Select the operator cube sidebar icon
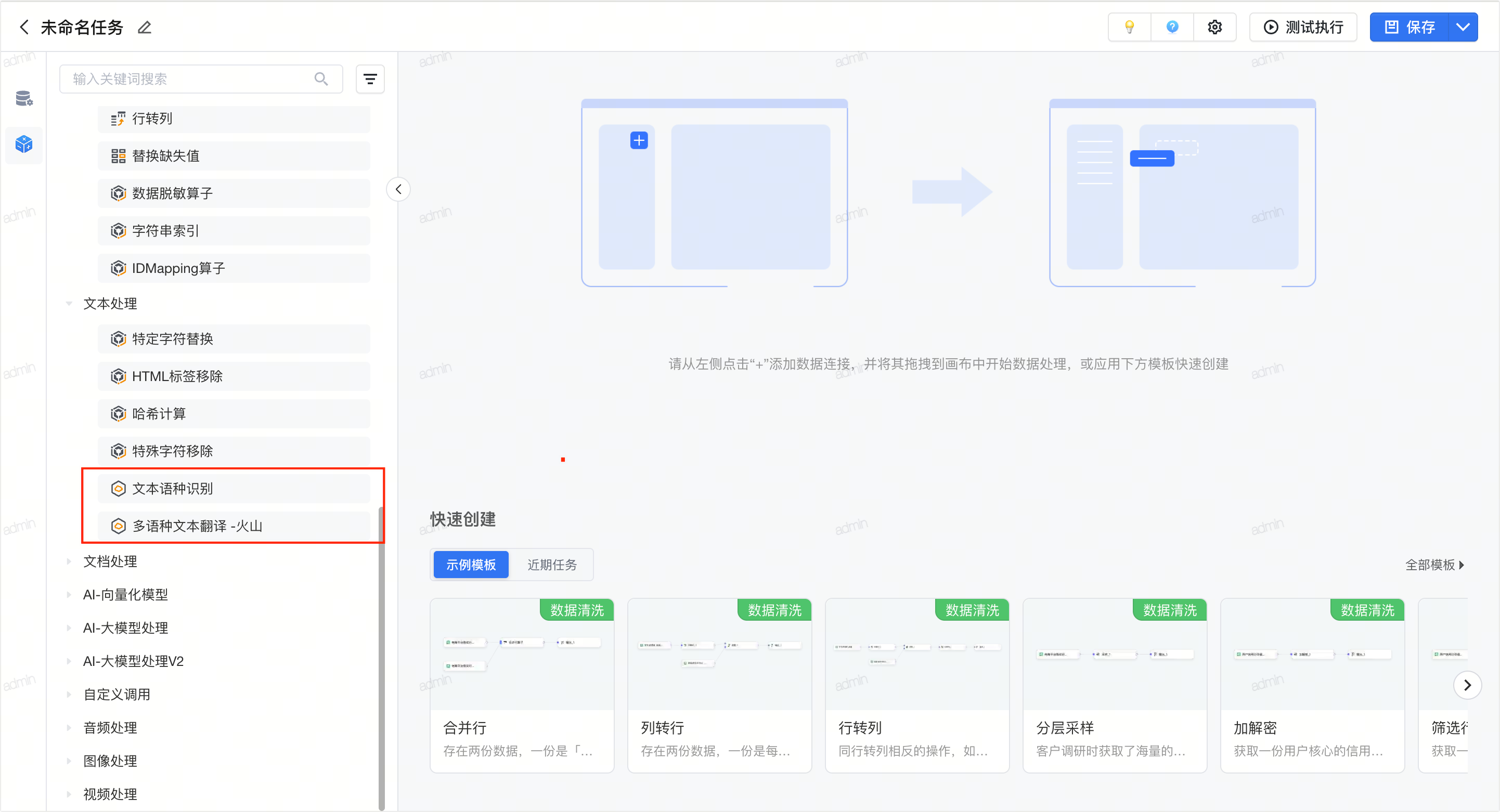 24,144
